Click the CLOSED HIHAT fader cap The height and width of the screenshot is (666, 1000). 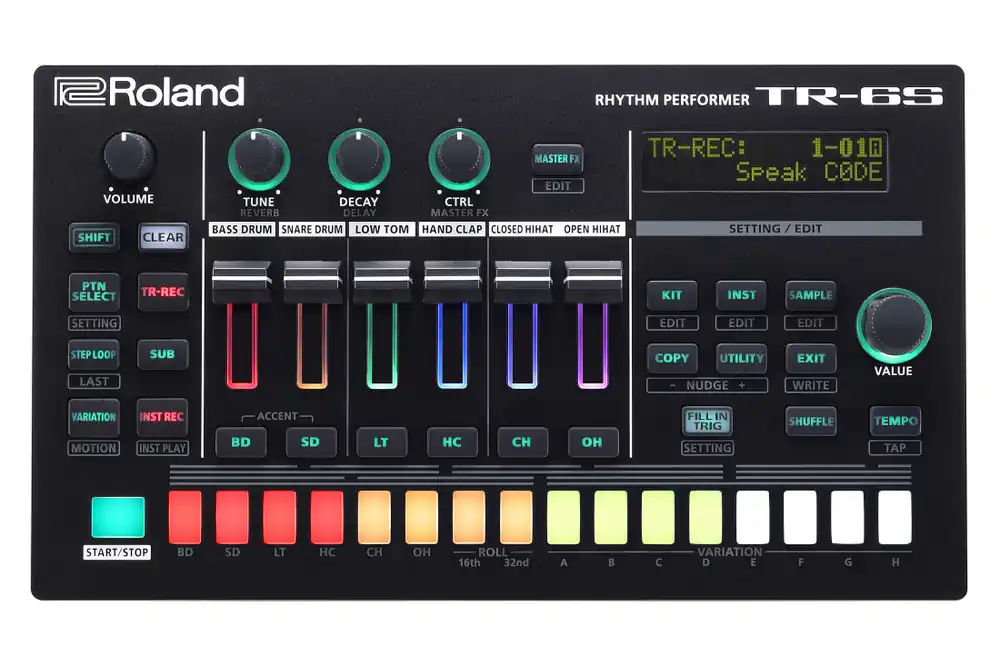(x=523, y=281)
